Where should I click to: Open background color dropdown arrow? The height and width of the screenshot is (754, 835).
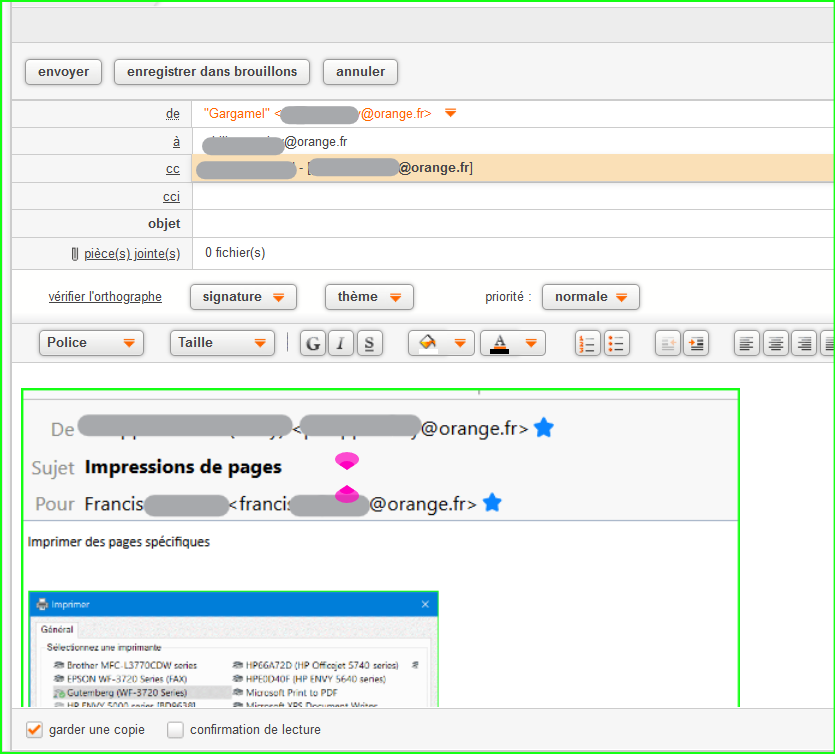click(461, 343)
